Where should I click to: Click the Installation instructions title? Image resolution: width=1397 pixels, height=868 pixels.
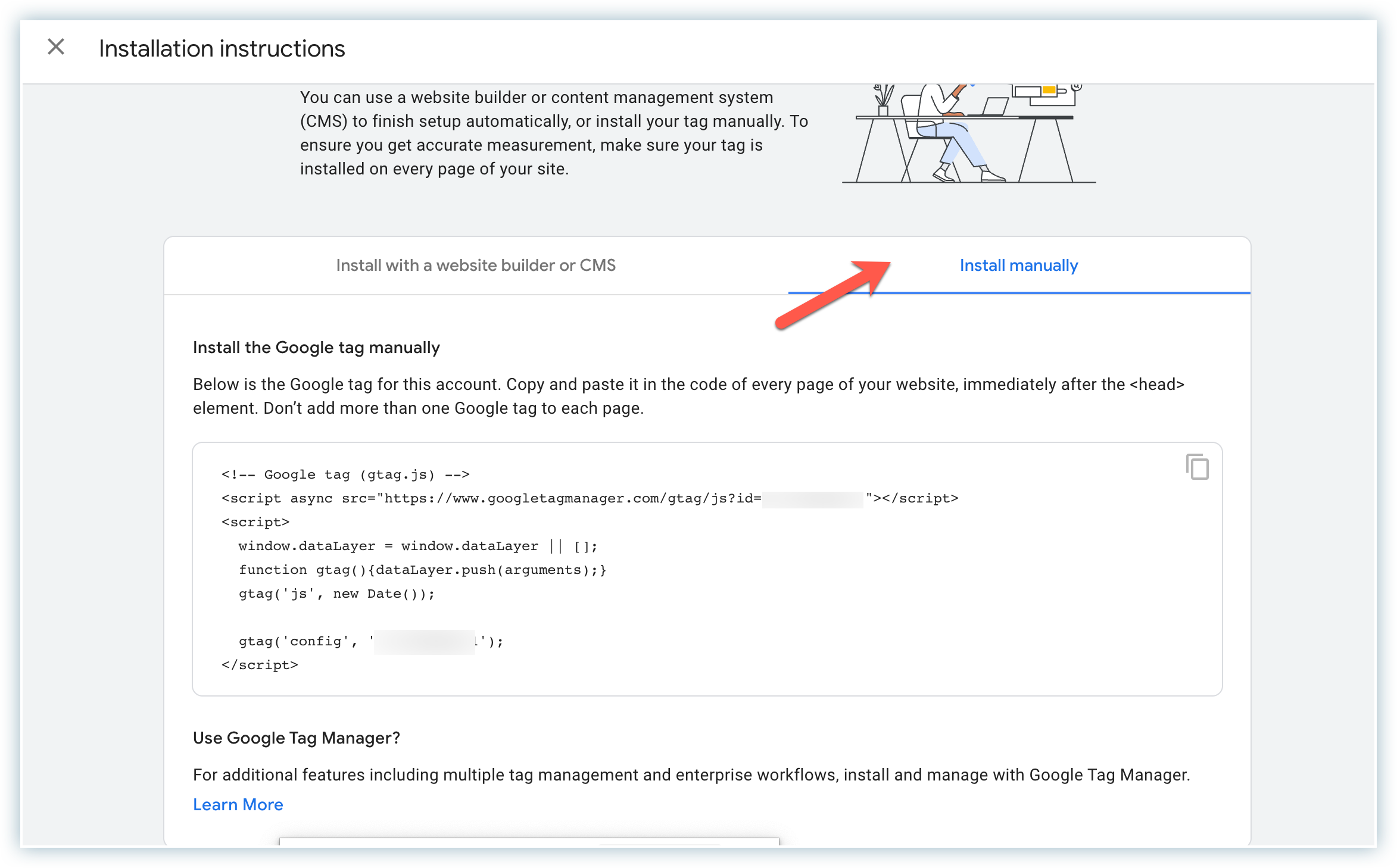222,49
